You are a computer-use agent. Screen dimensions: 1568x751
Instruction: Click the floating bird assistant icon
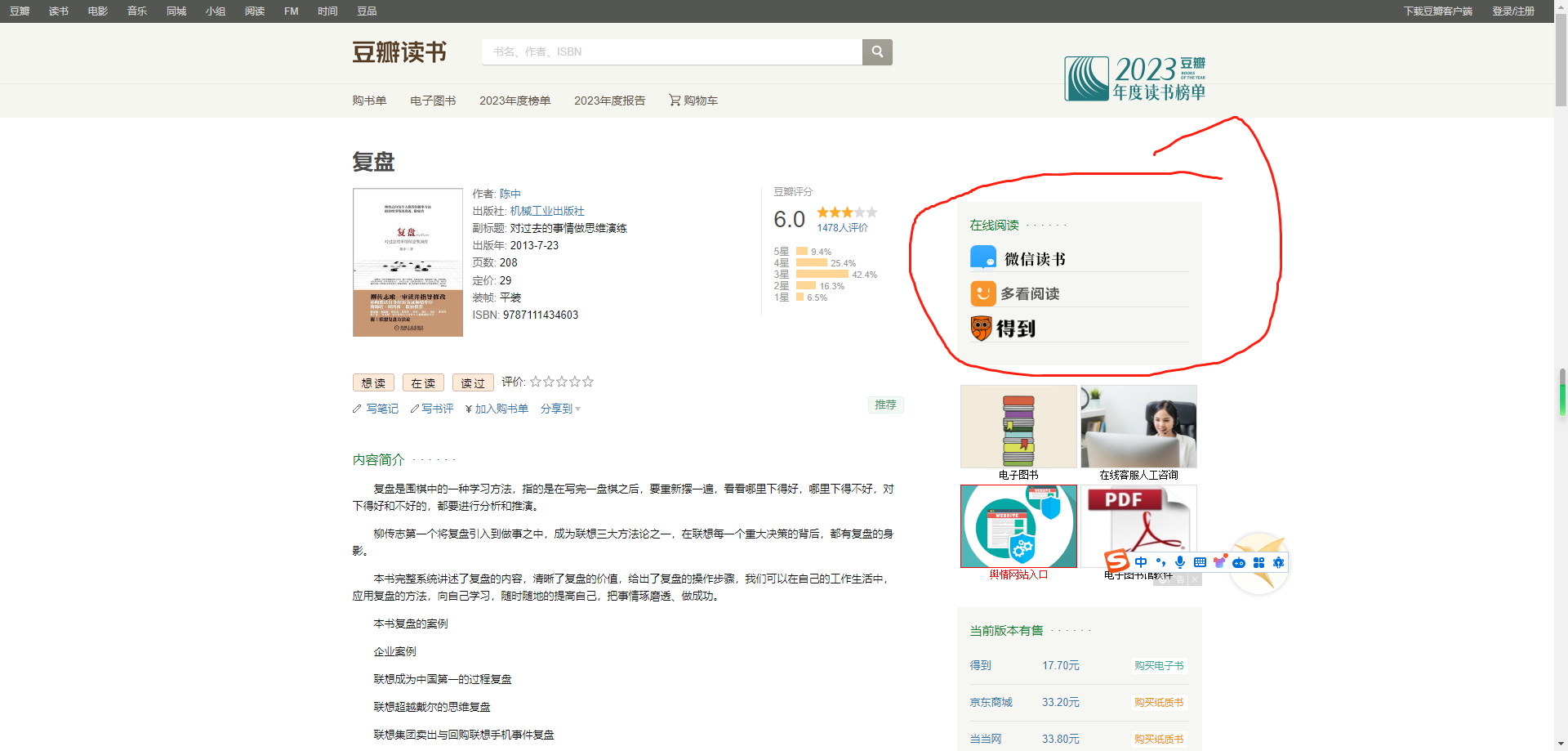click(x=1260, y=564)
